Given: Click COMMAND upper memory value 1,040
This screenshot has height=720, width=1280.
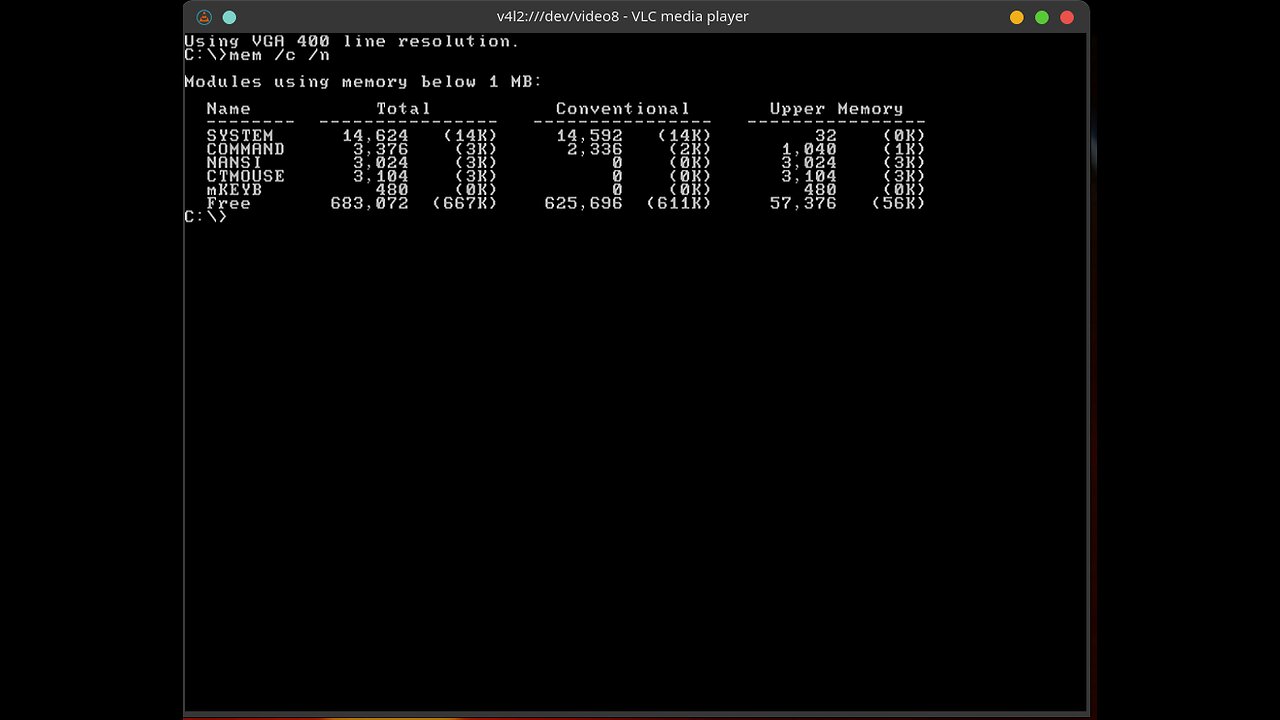Looking at the screenshot, I should point(809,149).
